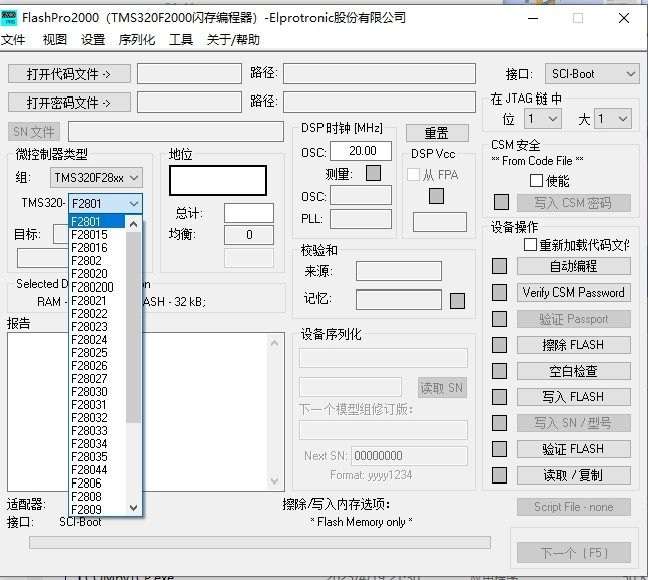Click the 重置 button

point(437,133)
